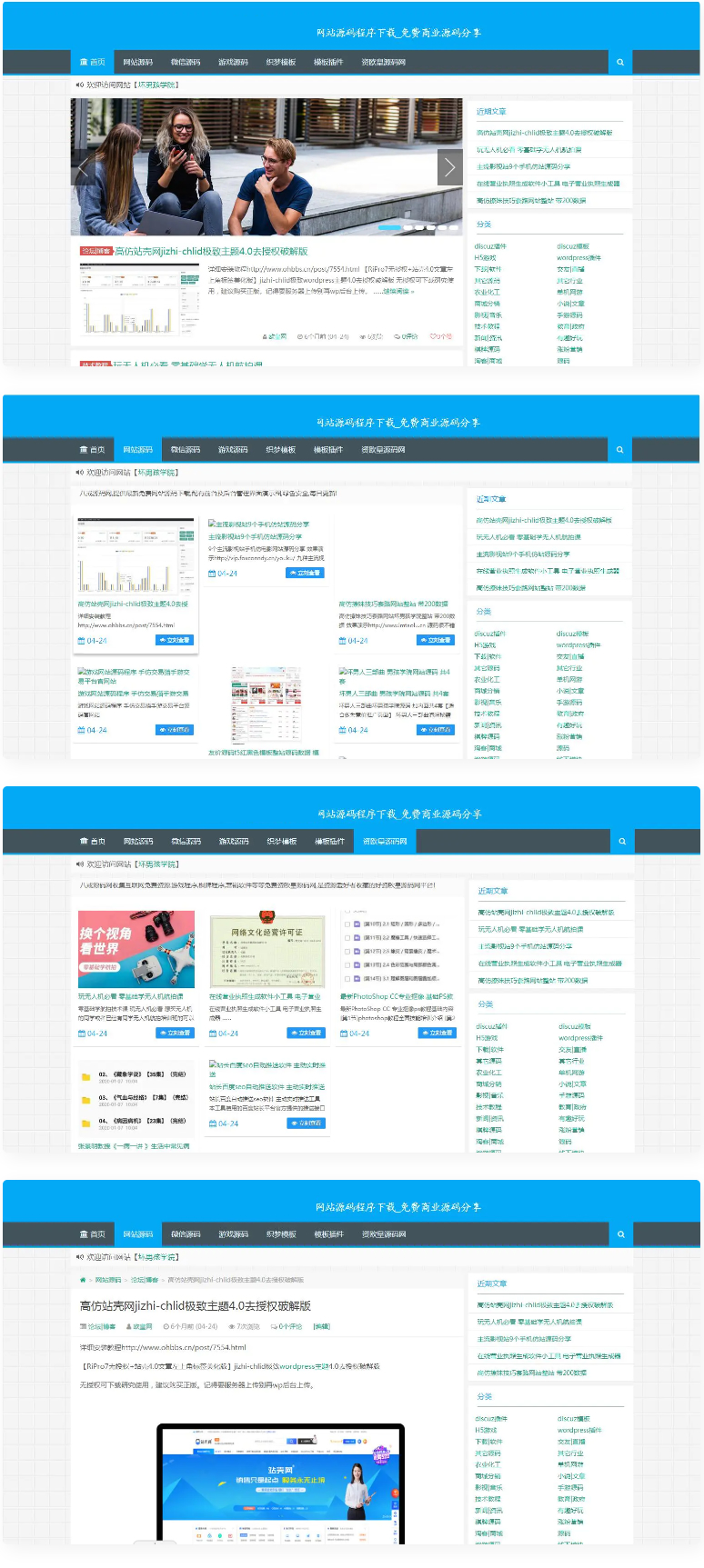Click the search icon on the carousel homepage navbar
The width and height of the screenshot is (704, 1568).
pyautogui.click(x=619, y=63)
